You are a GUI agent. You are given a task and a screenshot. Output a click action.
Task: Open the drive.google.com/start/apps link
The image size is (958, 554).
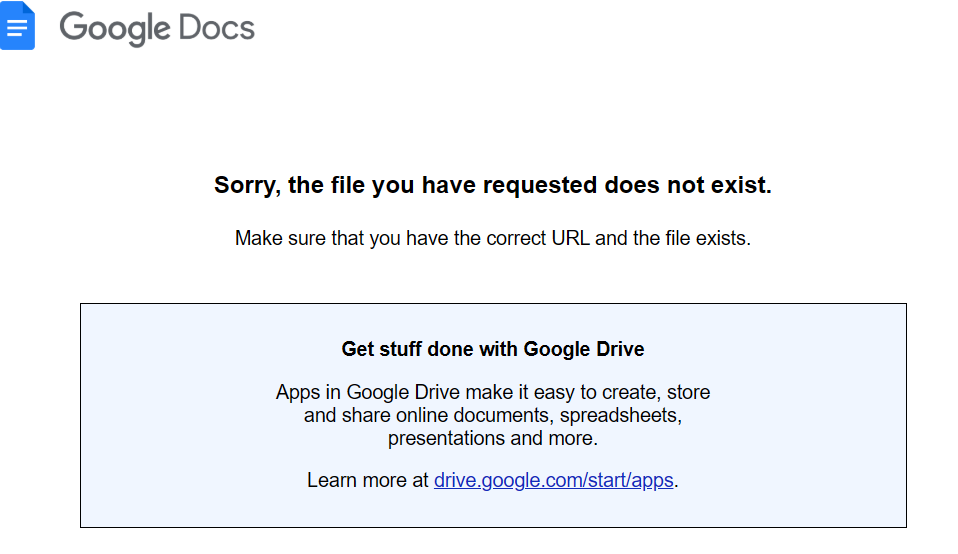click(x=554, y=480)
